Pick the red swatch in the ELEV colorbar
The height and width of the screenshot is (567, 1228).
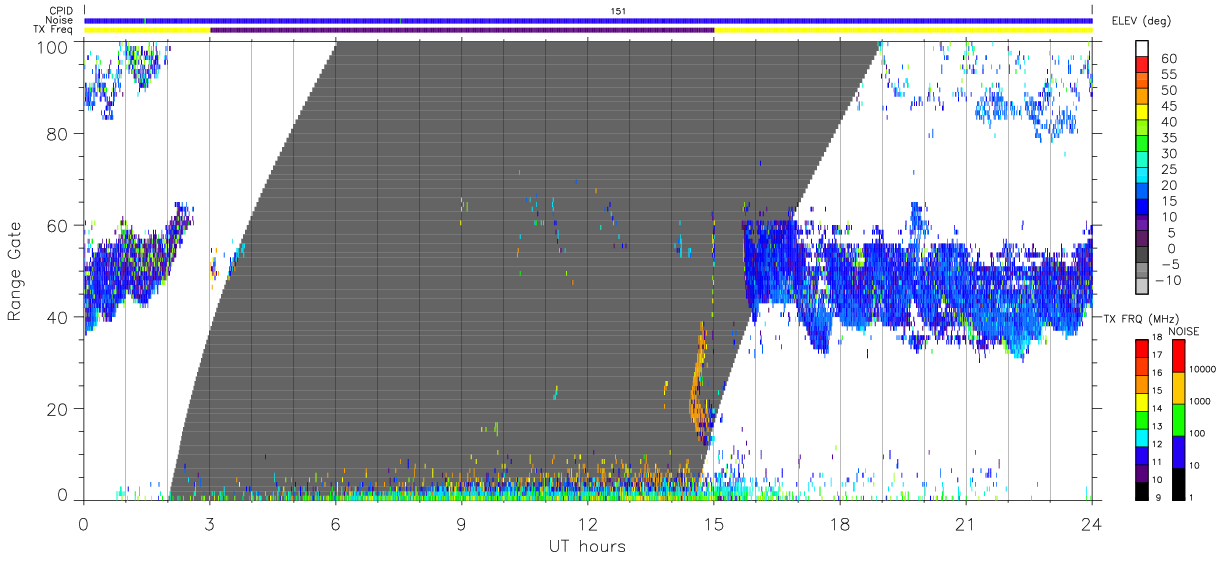pyautogui.click(x=1143, y=65)
